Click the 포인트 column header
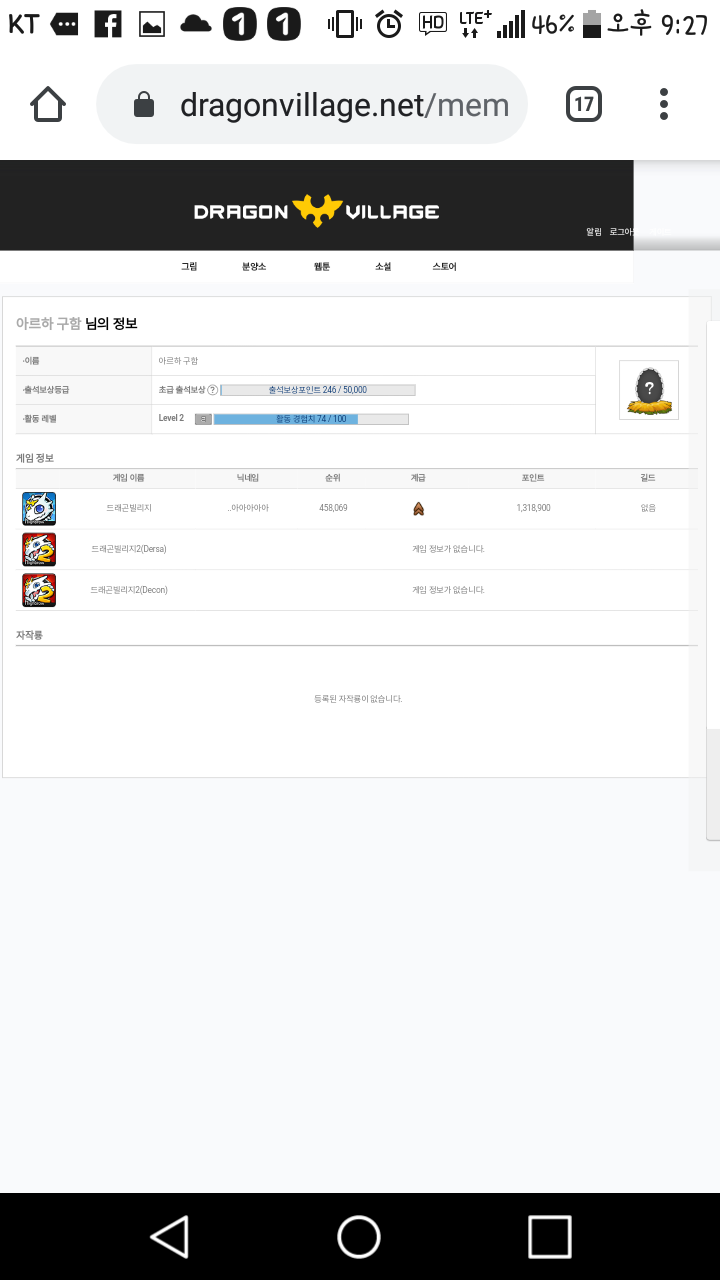The width and height of the screenshot is (720, 1280). click(x=533, y=479)
